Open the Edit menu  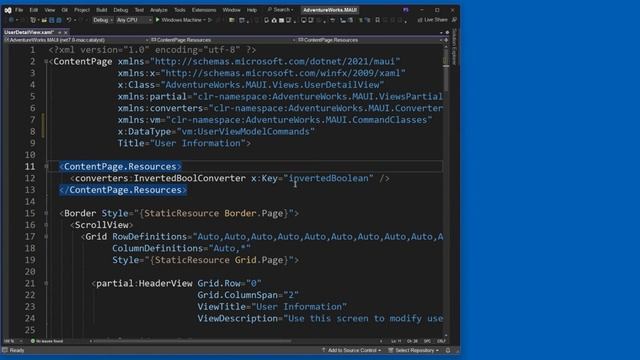pos(33,10)
